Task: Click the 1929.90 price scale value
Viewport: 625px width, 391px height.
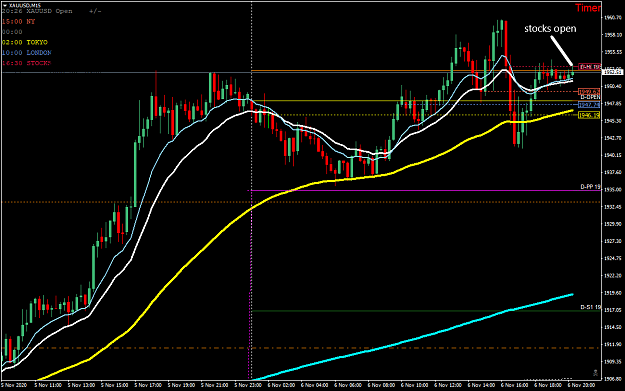Action: tap(613, 224)
